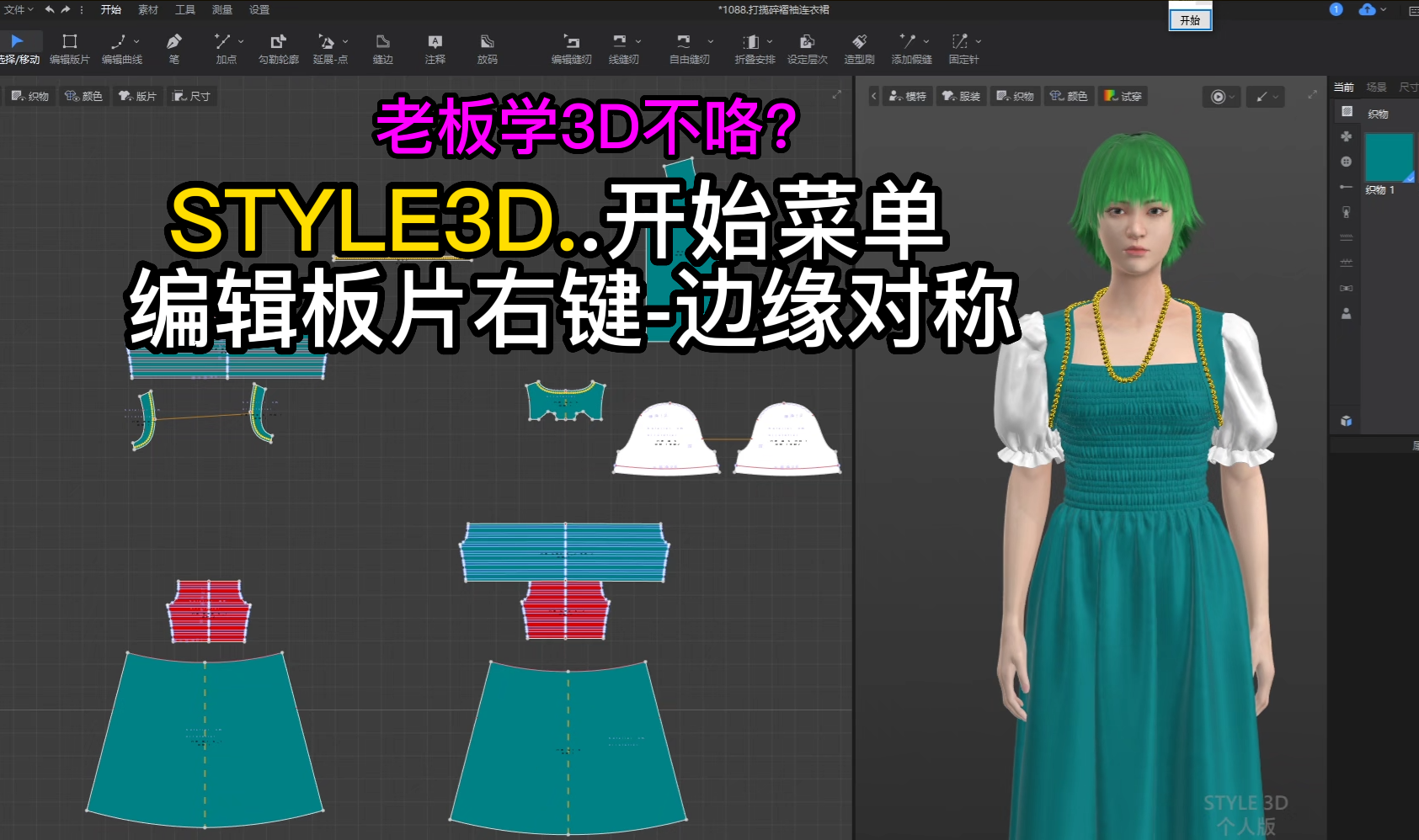The height and width of the screenshot is (840, 1419).
Task: Select the 勾勒轮廓 trace outline tool
Action: (279, 48)
